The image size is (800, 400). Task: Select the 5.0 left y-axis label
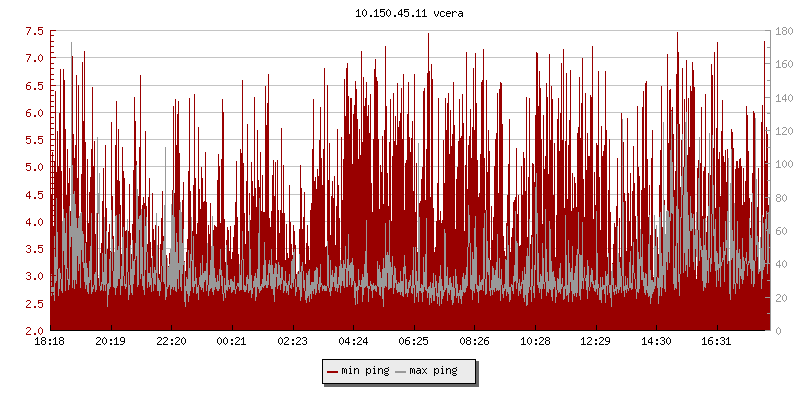coord(33,167)
